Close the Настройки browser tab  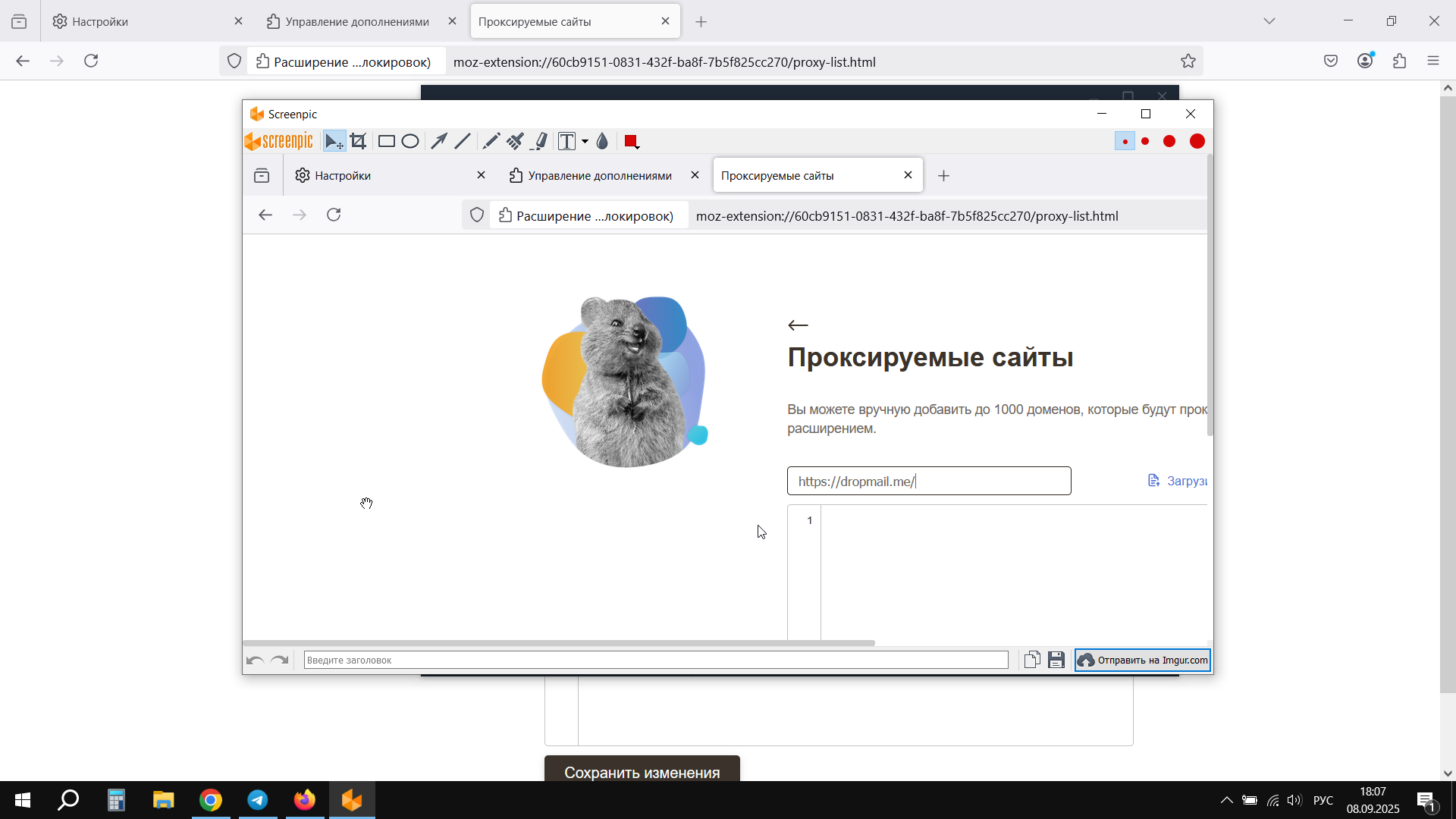[238, 21]
